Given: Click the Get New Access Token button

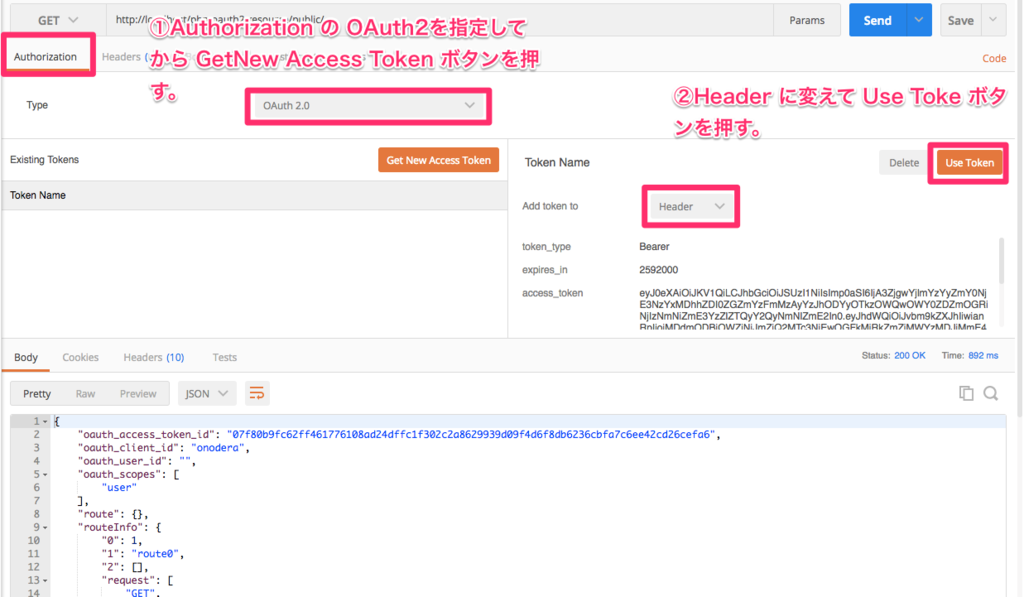Looking at the screenshot, I should (438, 160).
